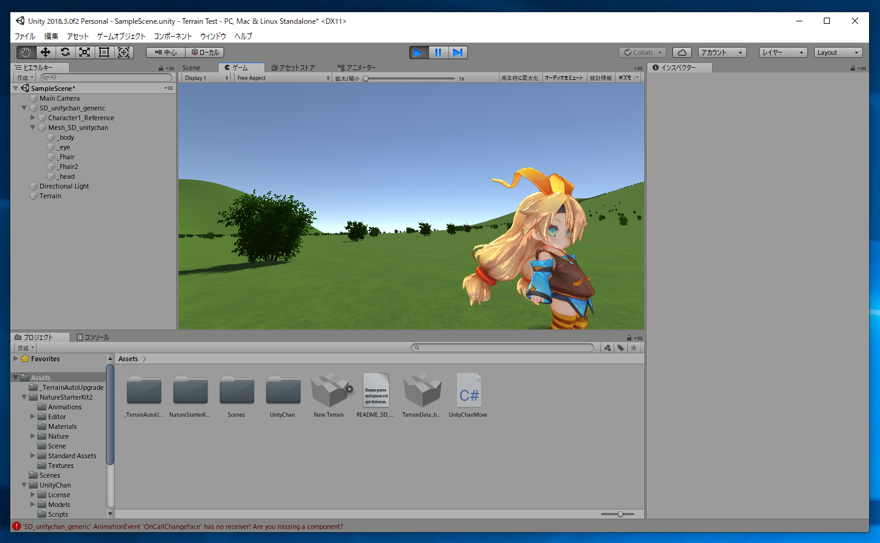Open the Component menu
Viewport: 880px width, 543px height.
click(x=173, y=36)
